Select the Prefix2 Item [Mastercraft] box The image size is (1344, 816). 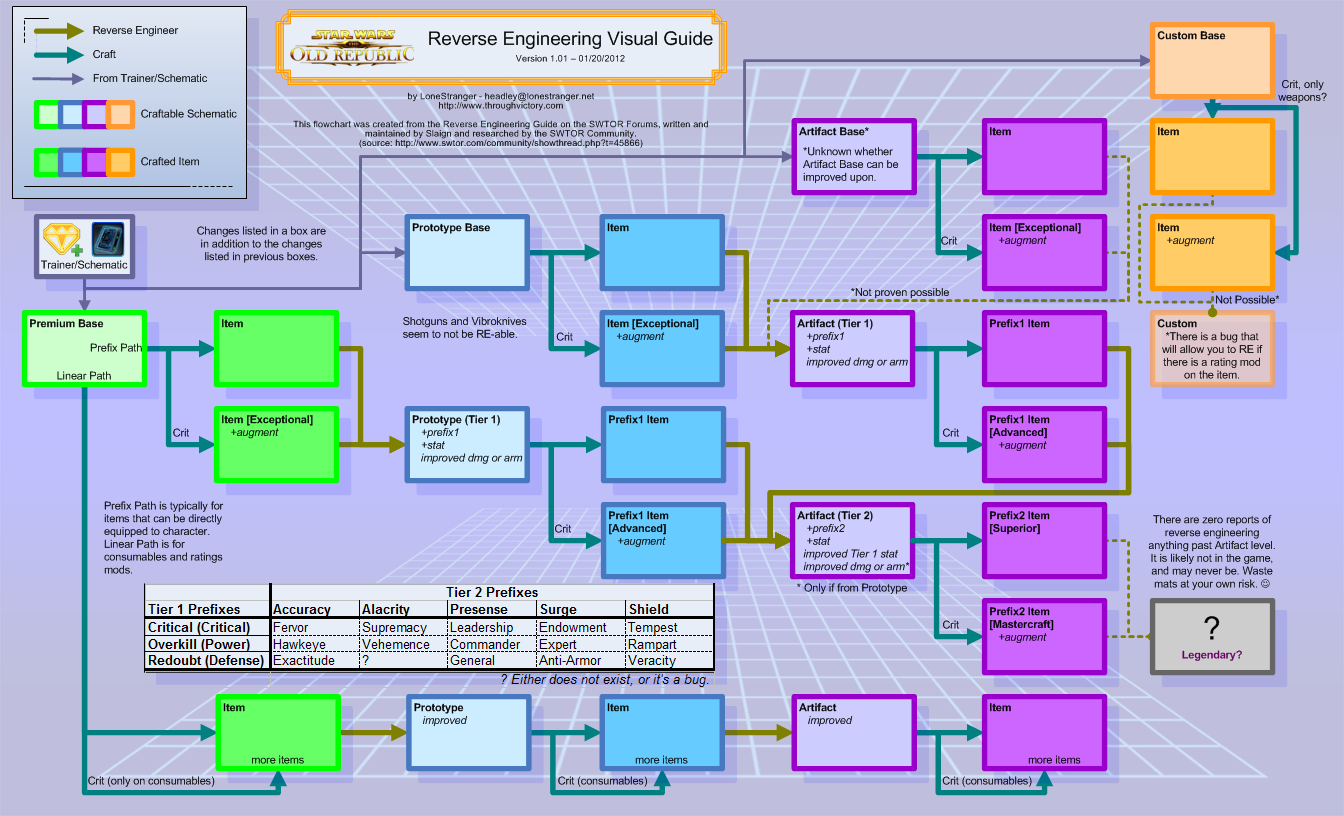click(1044, 636)
